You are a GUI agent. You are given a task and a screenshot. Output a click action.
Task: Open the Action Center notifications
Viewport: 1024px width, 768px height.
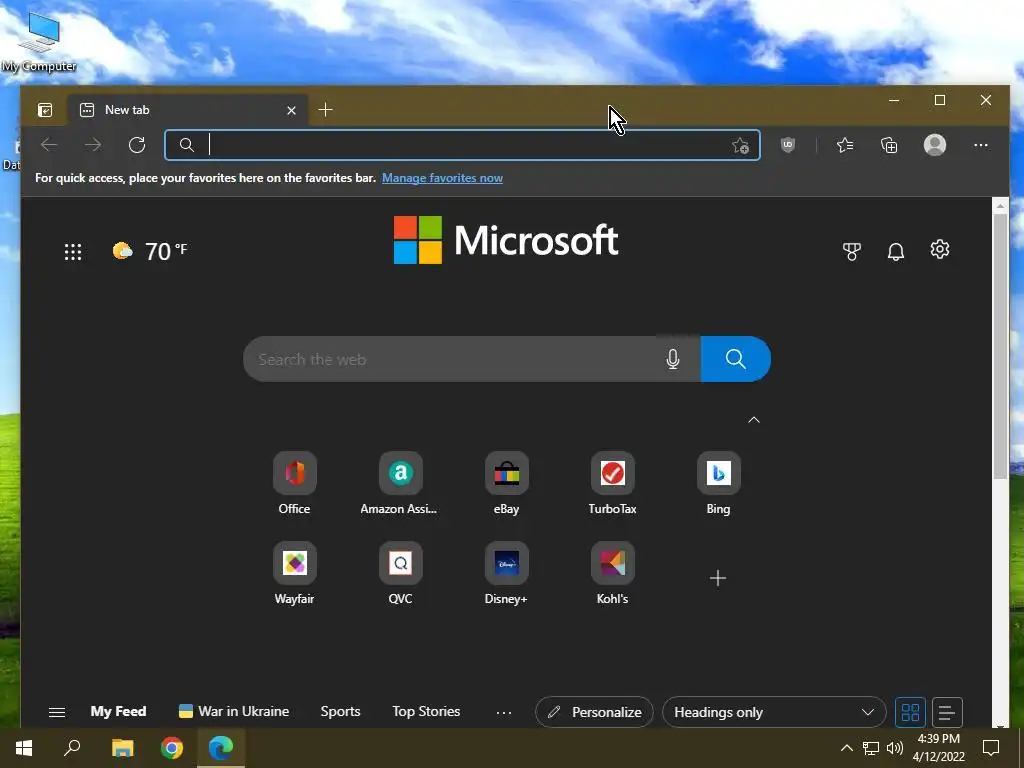coord(991,748)
